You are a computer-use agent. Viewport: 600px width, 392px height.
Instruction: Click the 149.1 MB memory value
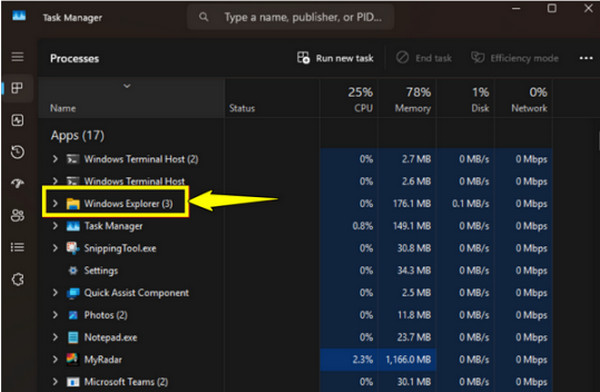[412, 226]
